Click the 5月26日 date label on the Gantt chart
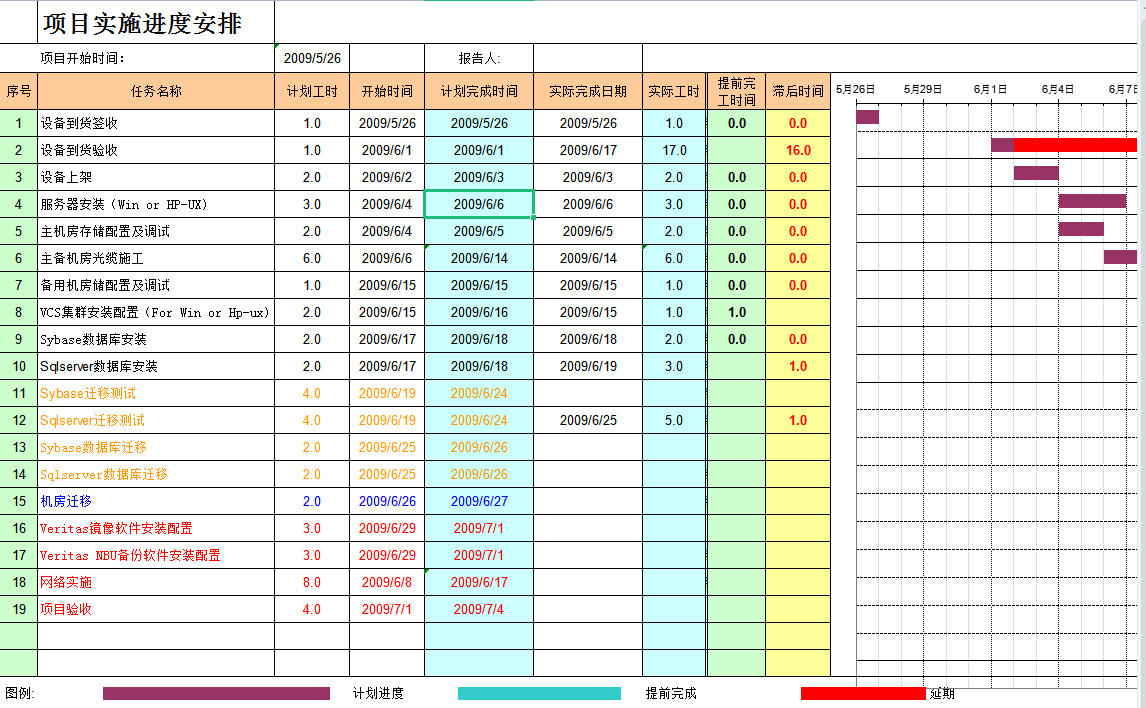This screenshot has width=1146, height=708. (855, 89)
